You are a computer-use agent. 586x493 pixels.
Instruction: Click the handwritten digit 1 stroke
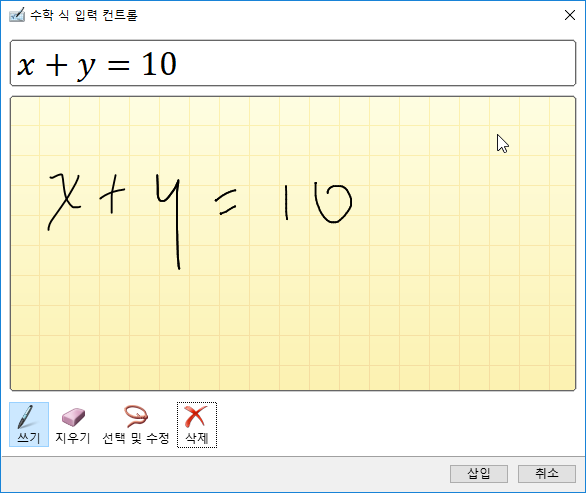pos(286,202)
